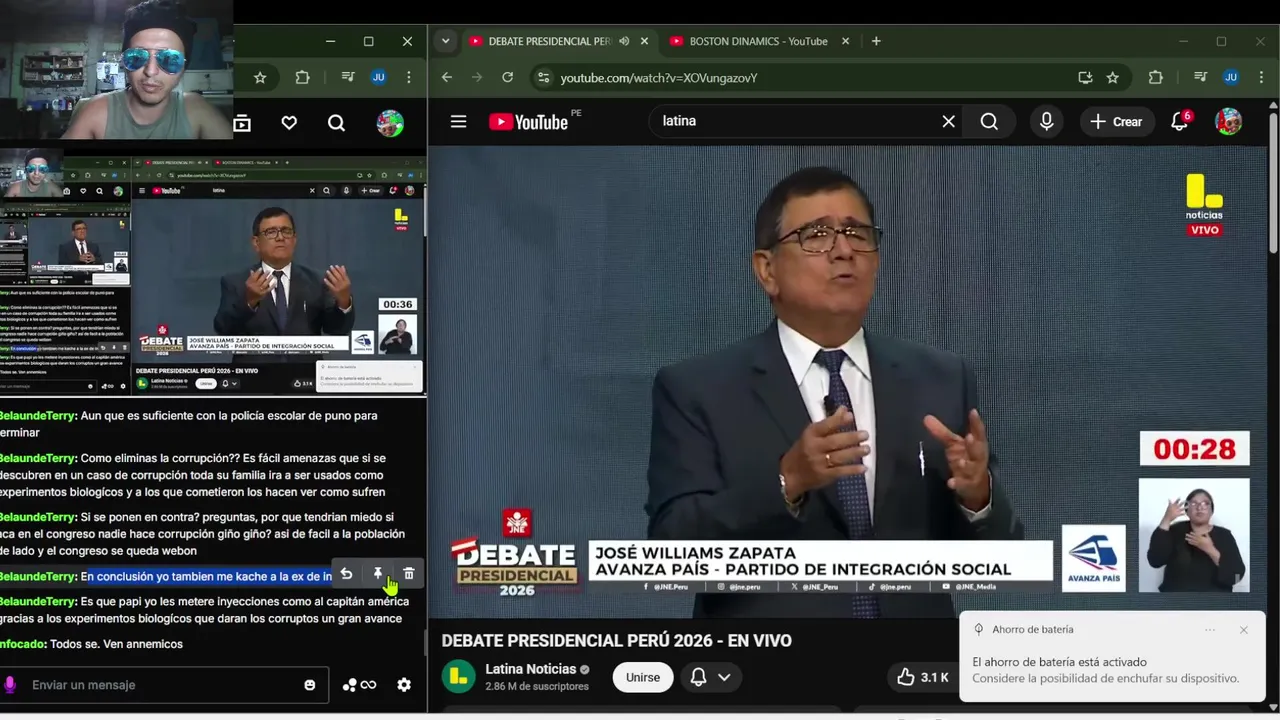The height and width of the screenshot is (720, 1280).
Task: Open Chrome menu in the YouTube window
Action: (1259, 77)
